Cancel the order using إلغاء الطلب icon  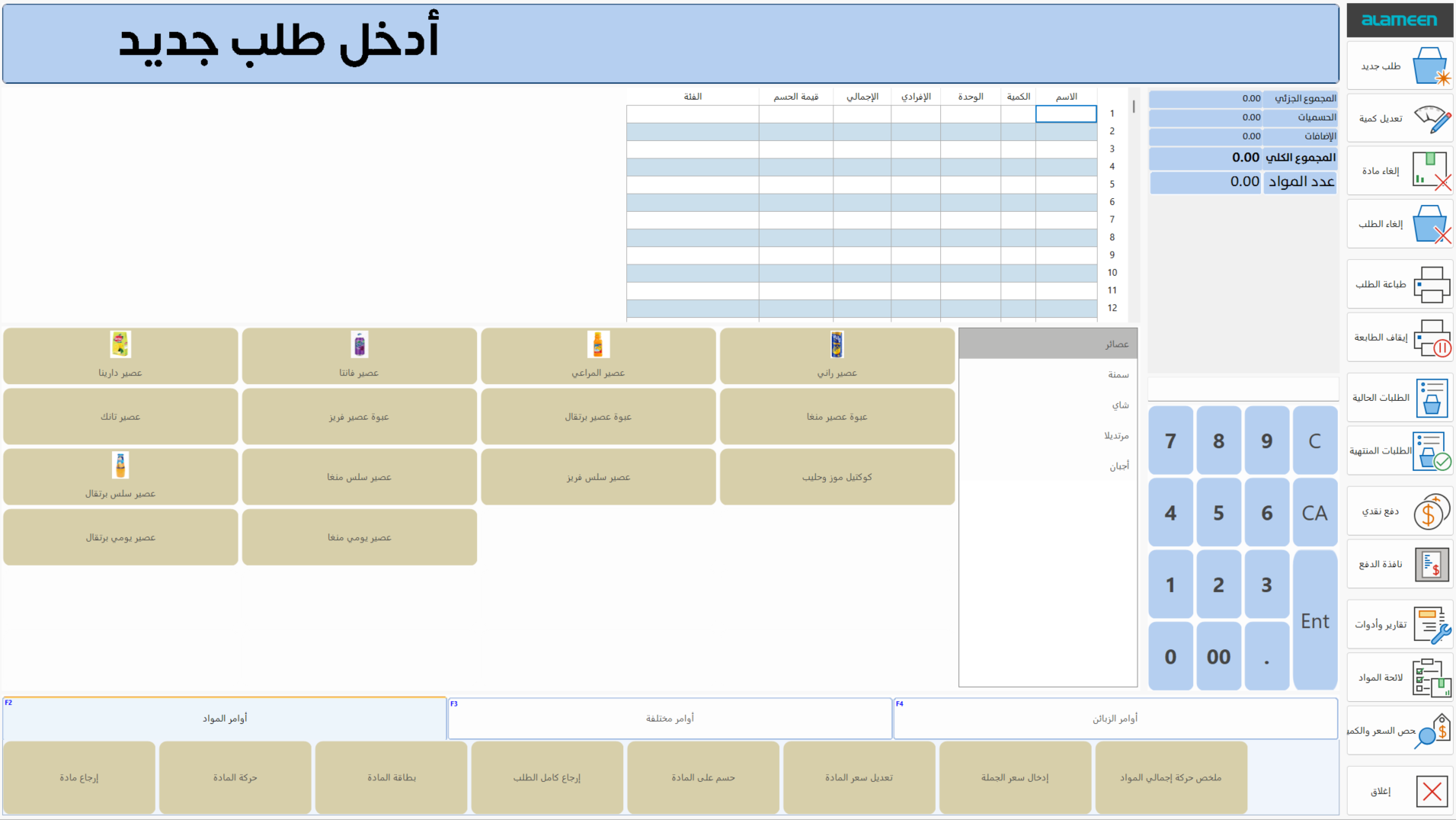coord(1400,225)
